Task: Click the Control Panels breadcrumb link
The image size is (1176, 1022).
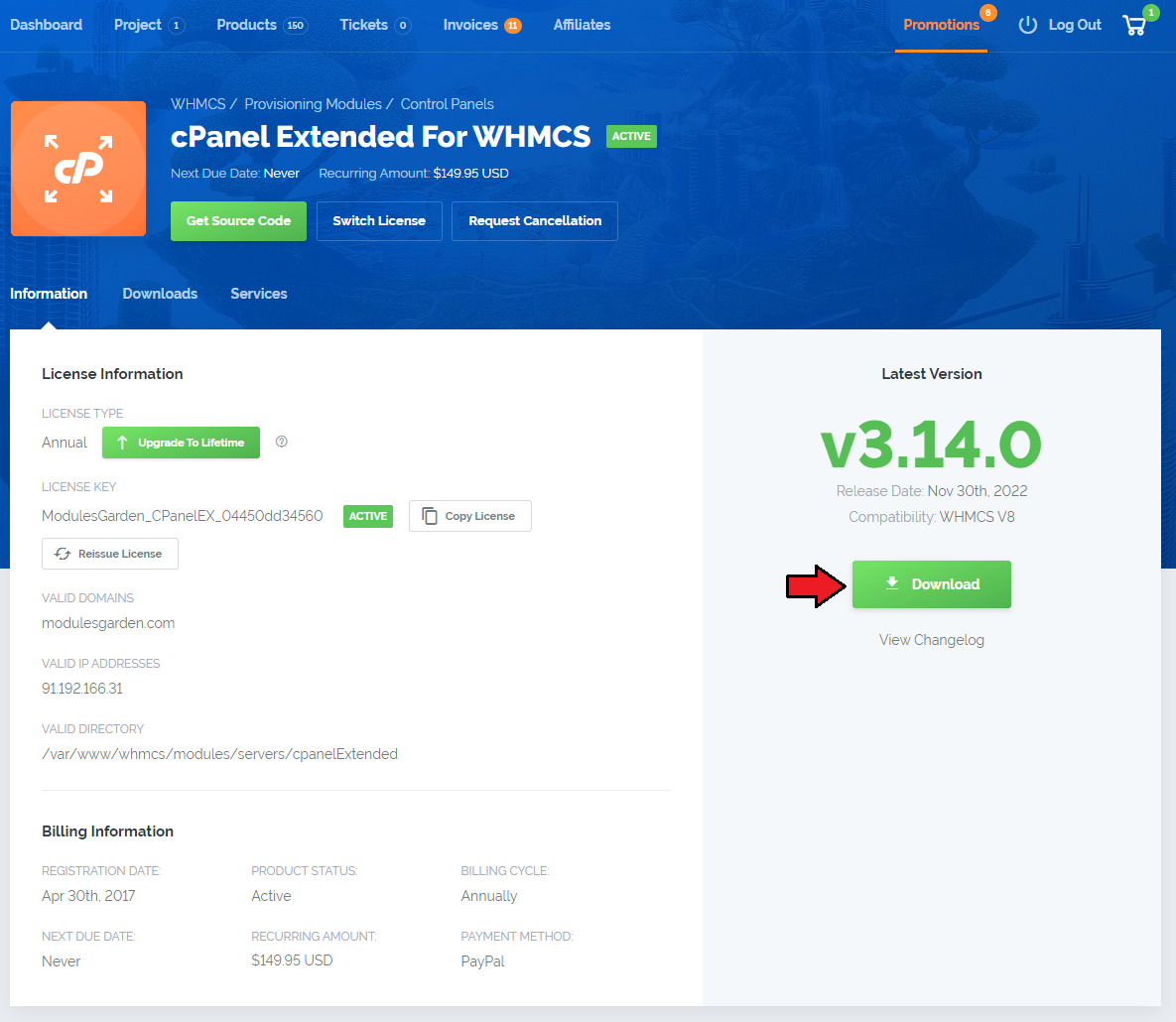Action: point(447,104)
